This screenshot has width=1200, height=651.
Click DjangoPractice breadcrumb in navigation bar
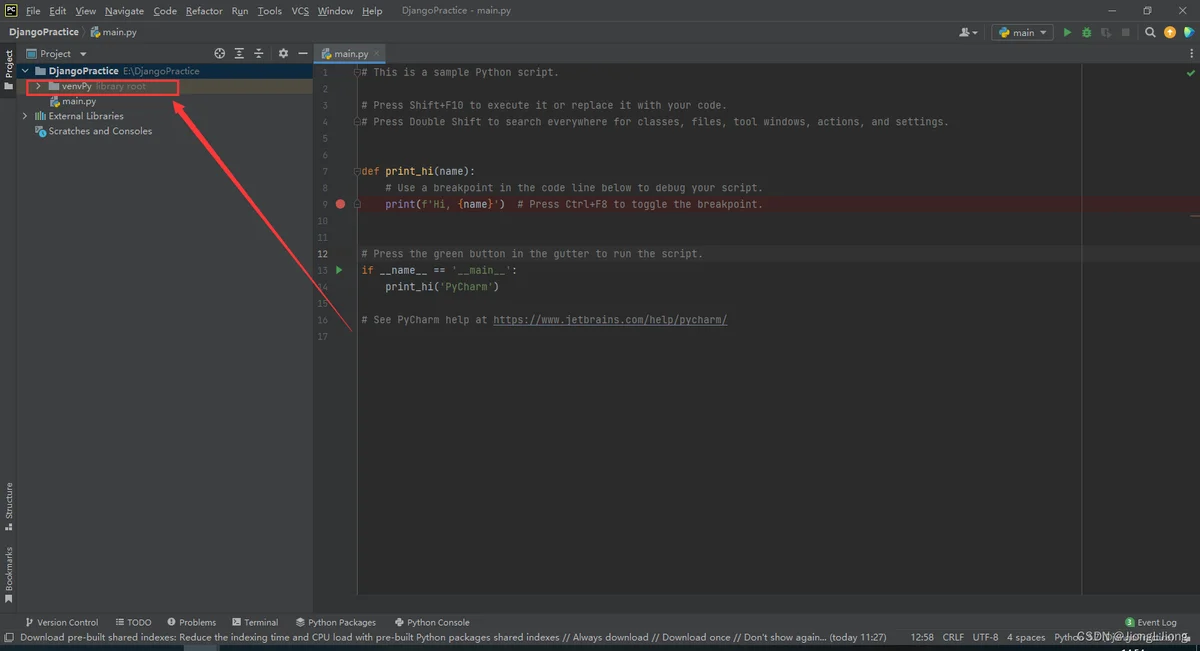pyautogui.click(x=43, y=32)
